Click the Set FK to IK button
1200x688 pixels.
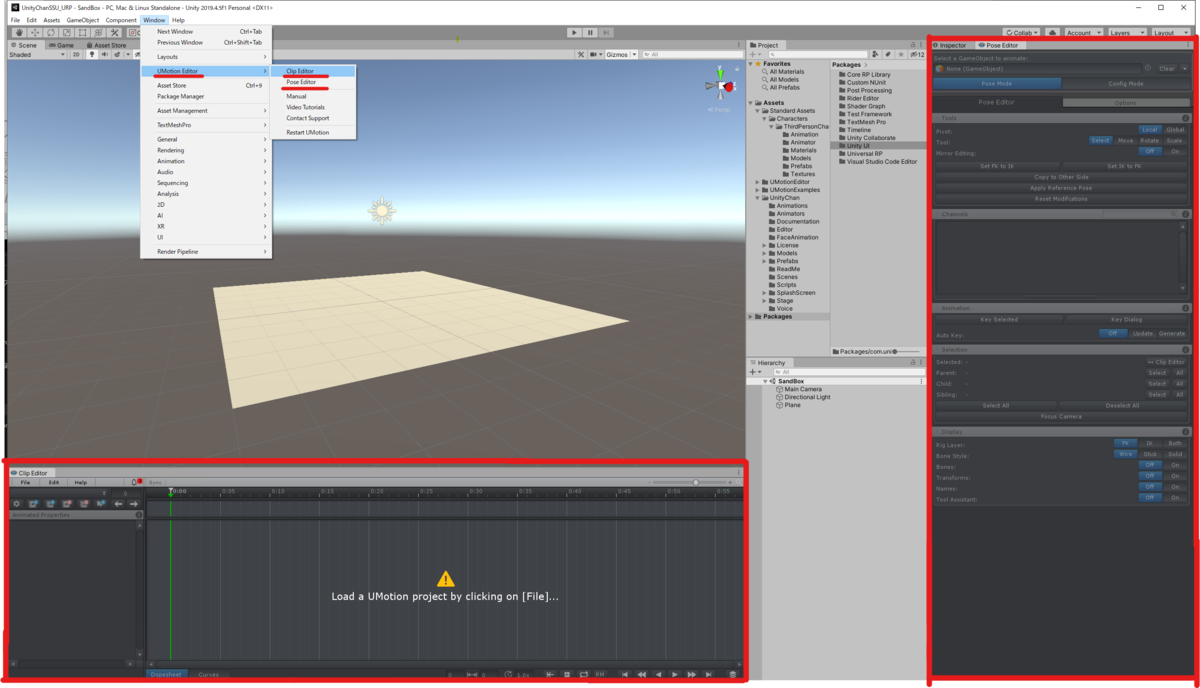tap(998, 166)
